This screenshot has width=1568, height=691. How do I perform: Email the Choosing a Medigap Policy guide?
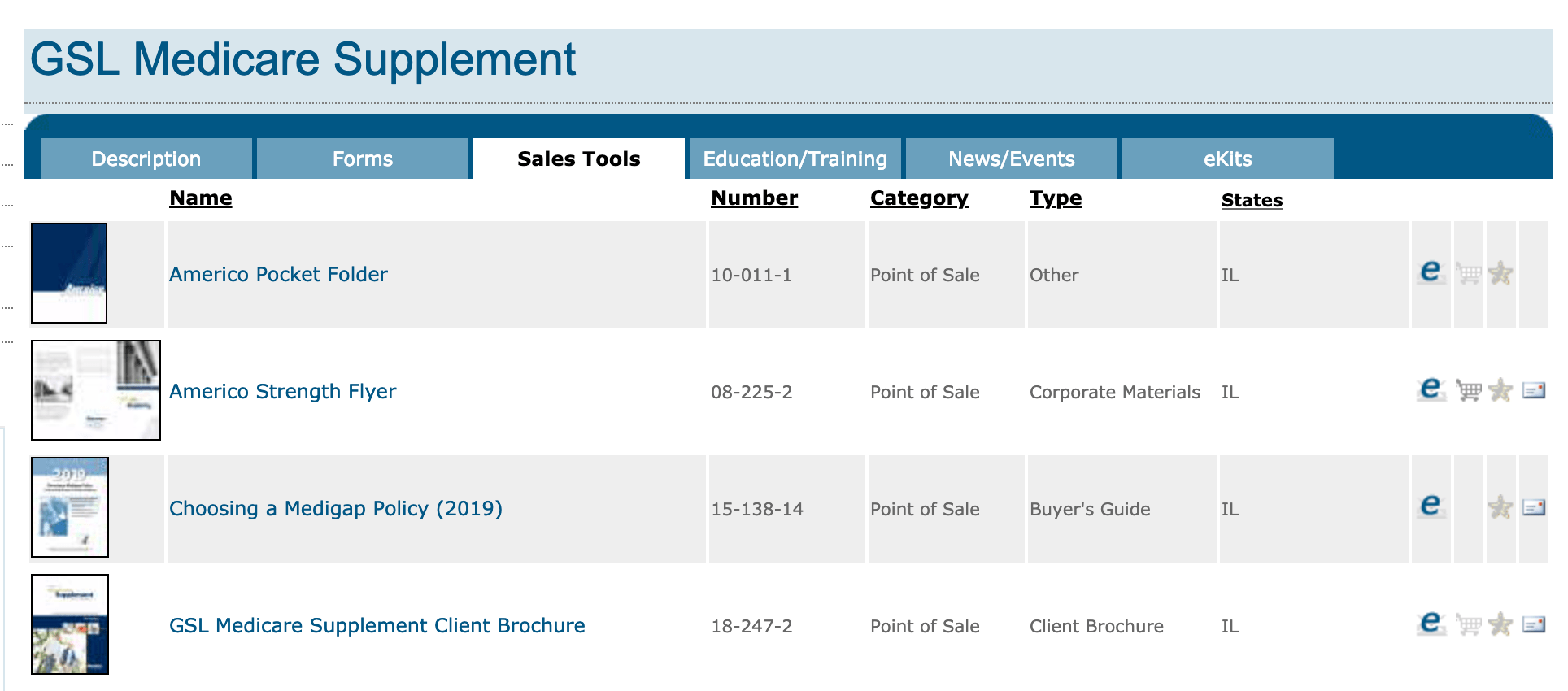tap(1534, 508)
